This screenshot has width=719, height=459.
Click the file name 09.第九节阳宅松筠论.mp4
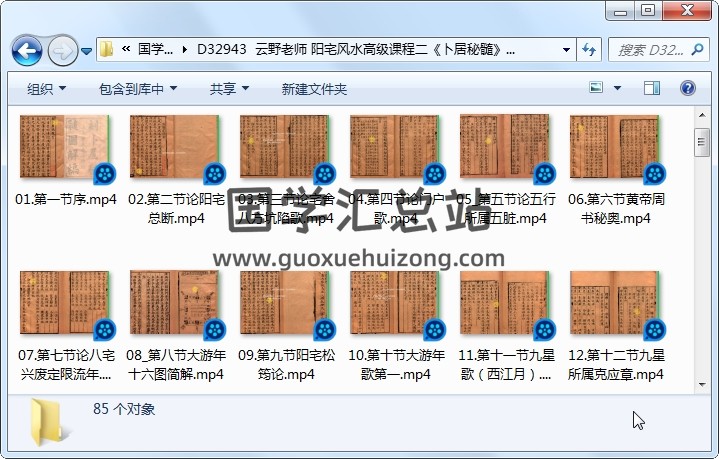tap(286, 365)
